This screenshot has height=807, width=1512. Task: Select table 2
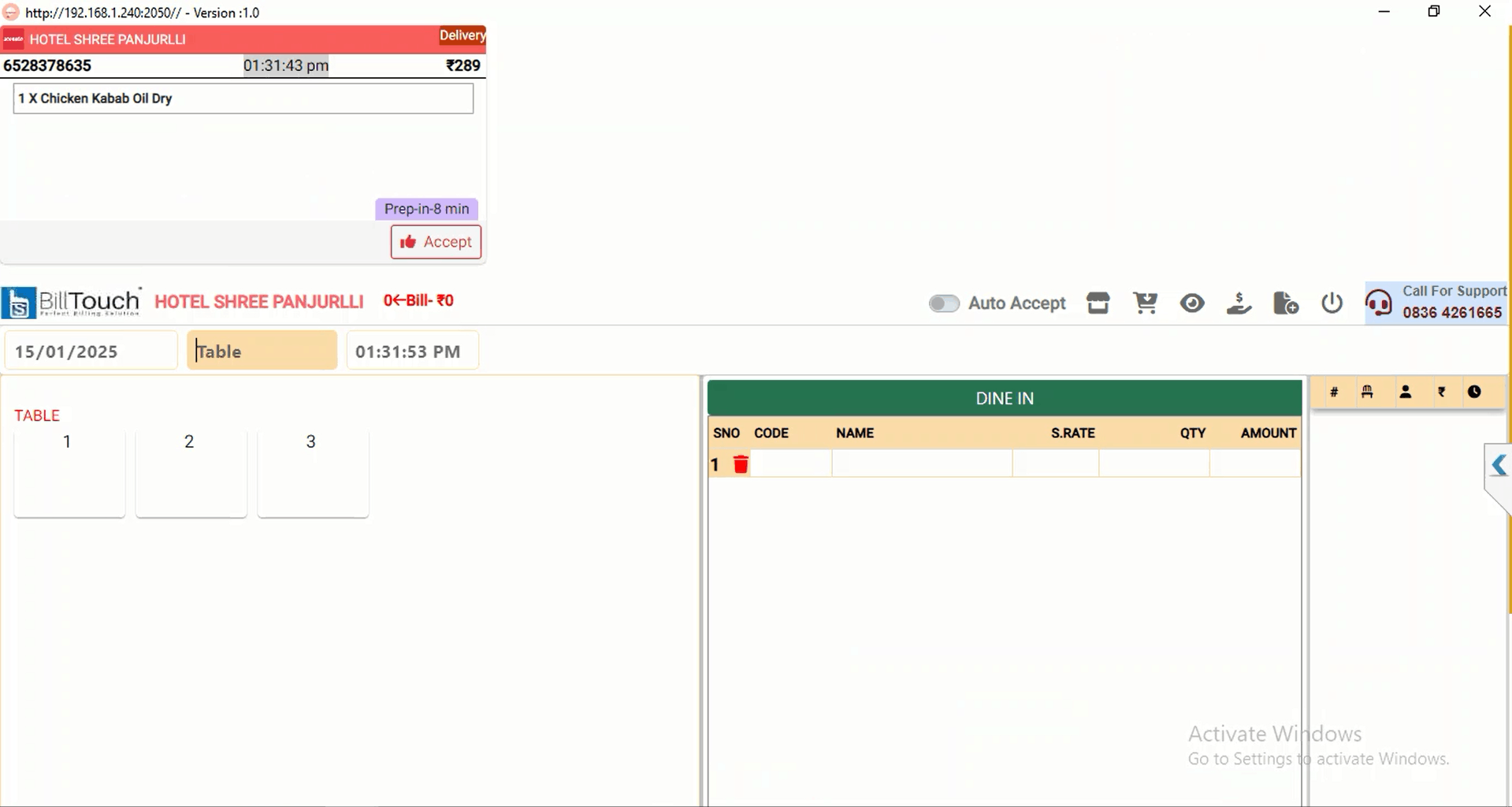coord(191,473)
